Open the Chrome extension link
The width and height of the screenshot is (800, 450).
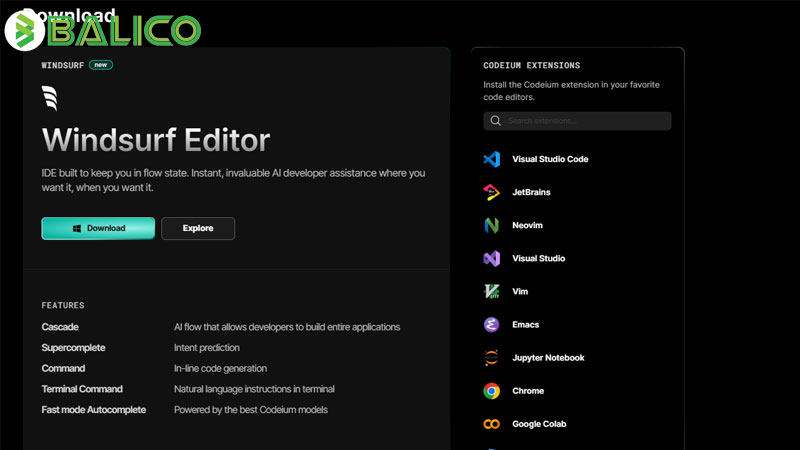[528, 391]
